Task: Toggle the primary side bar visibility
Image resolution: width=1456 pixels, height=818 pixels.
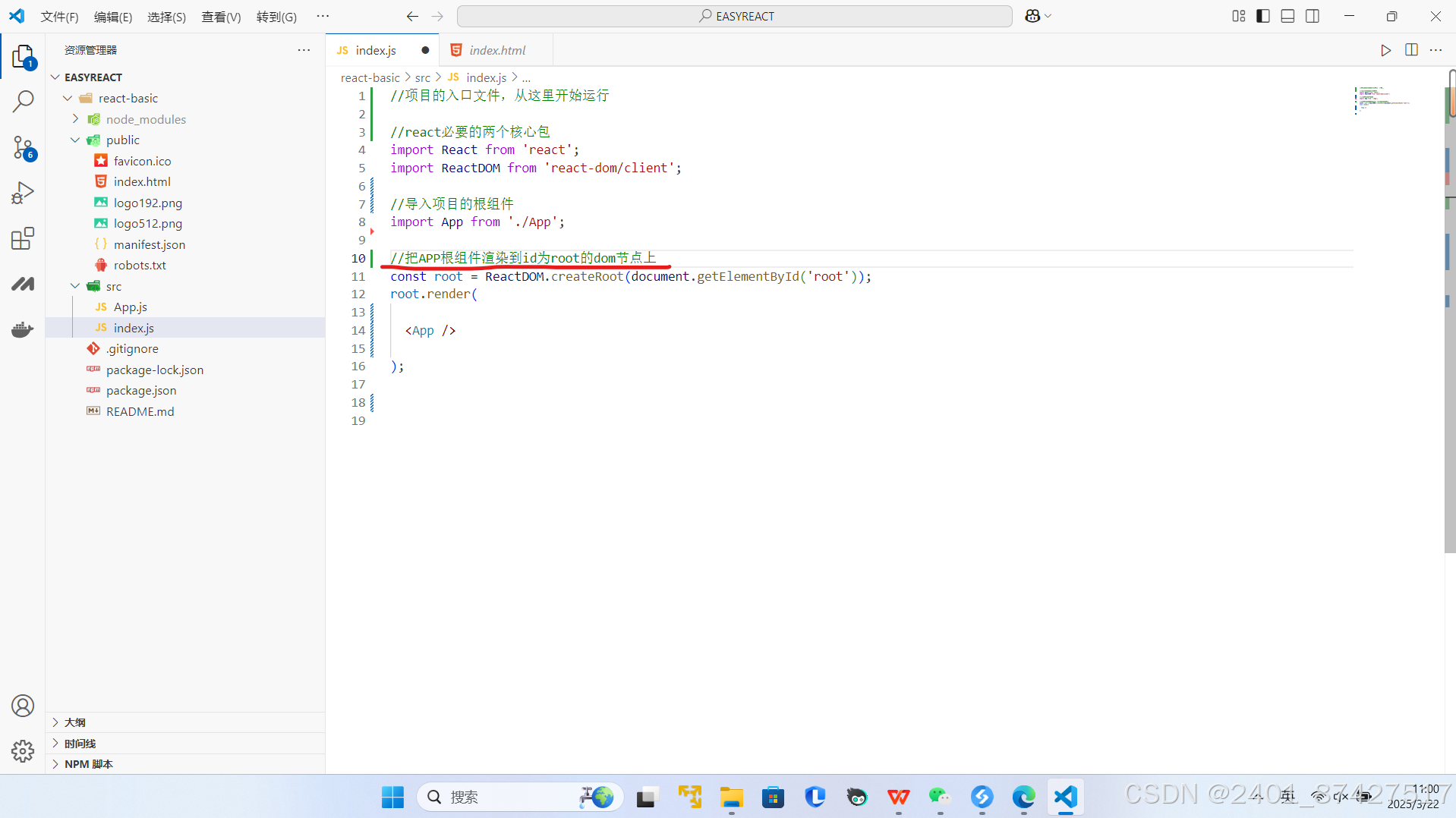Action: point(1262,15)
